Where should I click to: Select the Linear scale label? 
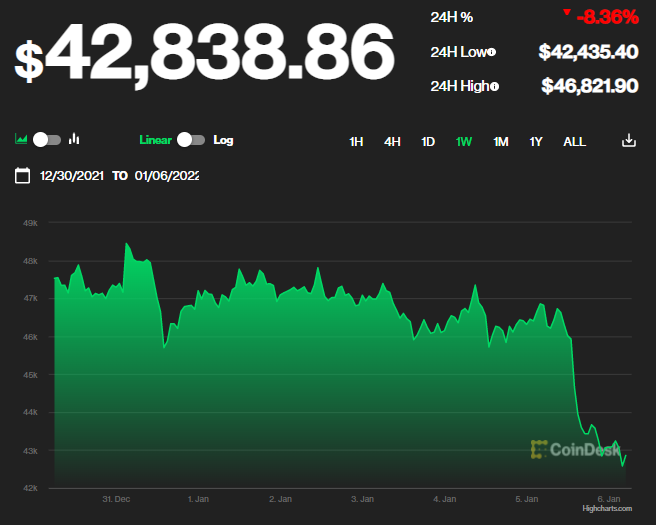(155, 140)
